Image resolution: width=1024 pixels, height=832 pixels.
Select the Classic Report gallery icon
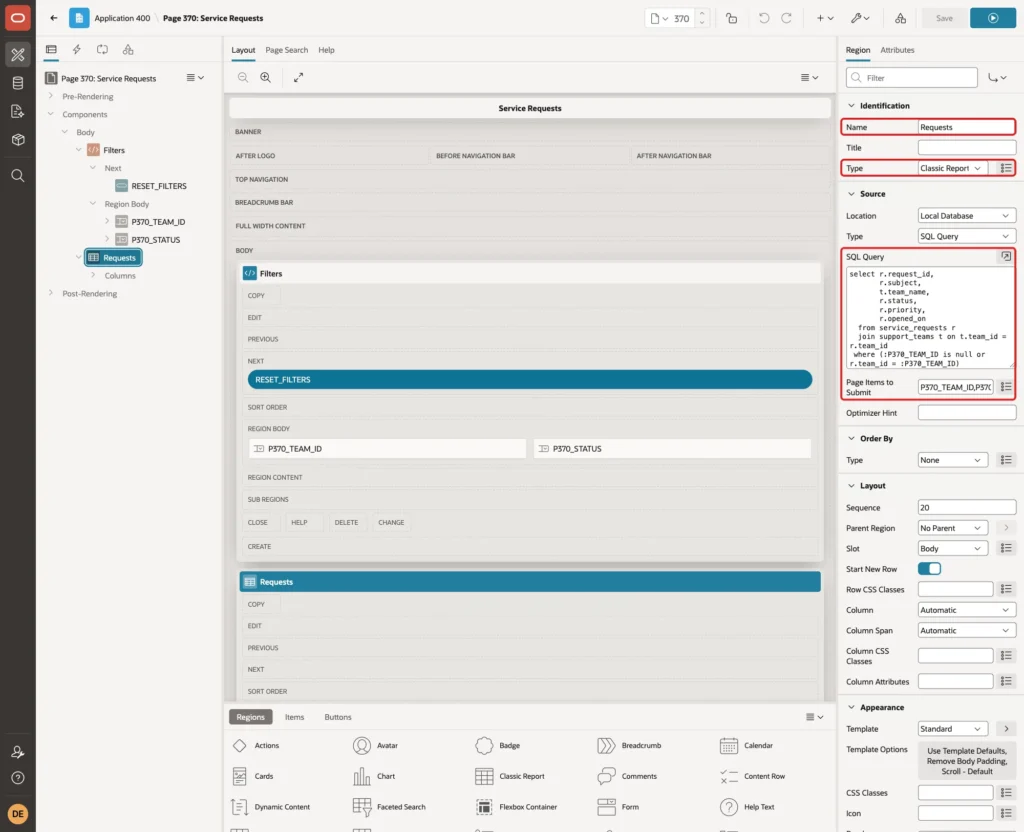[x=484, y=776]
